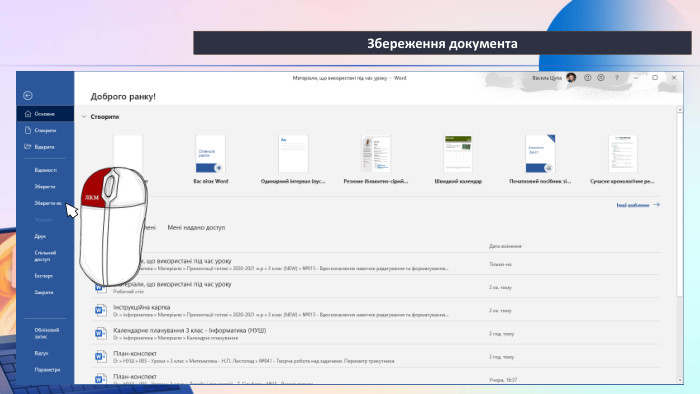Open Відгук in the sidebar
The height and width of the screenshot is (394, 700).
(x=41, y=353)
